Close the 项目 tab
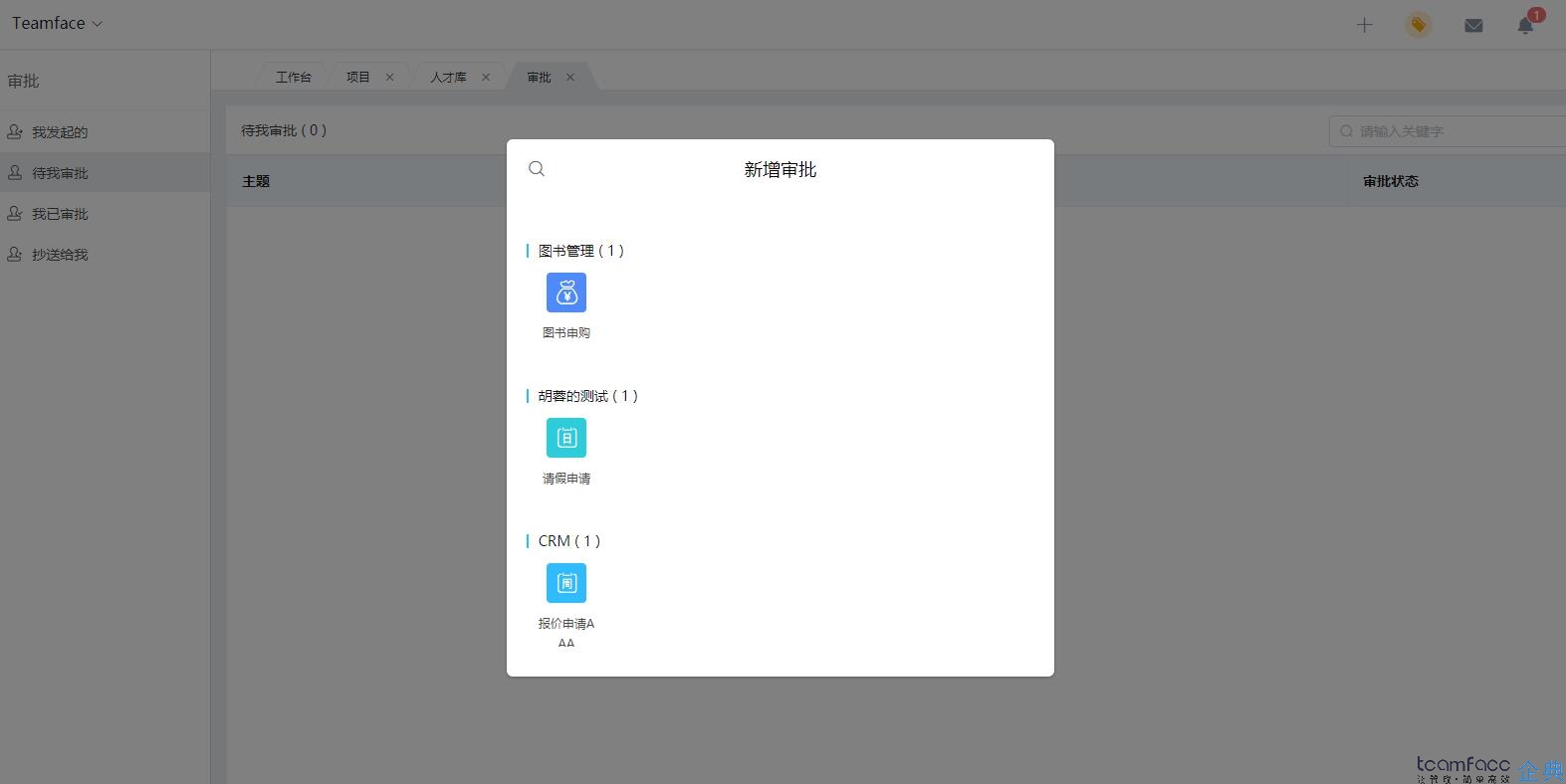 (x=389, y=77)
